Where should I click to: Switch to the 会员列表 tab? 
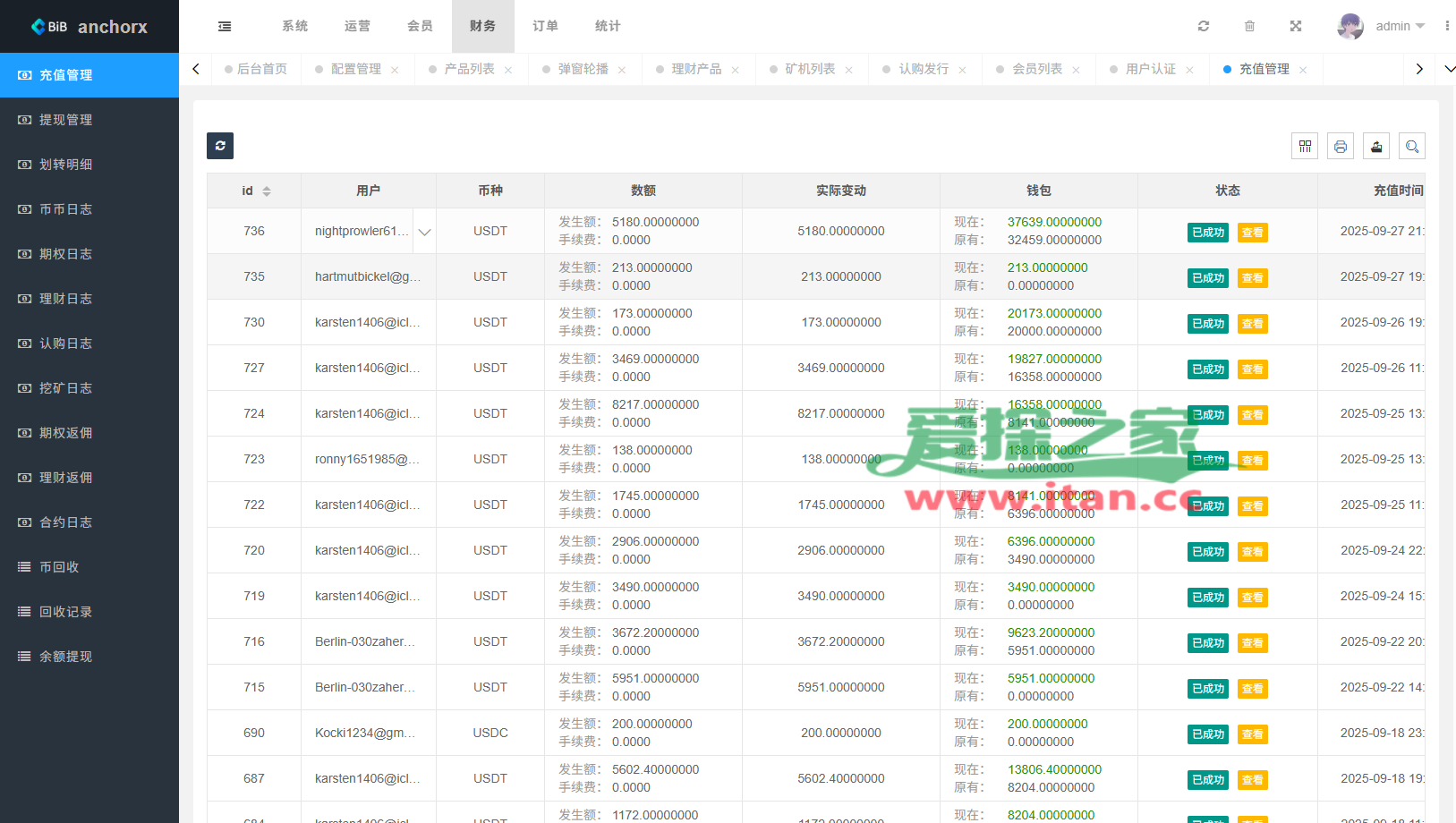tap(1036, 69)
